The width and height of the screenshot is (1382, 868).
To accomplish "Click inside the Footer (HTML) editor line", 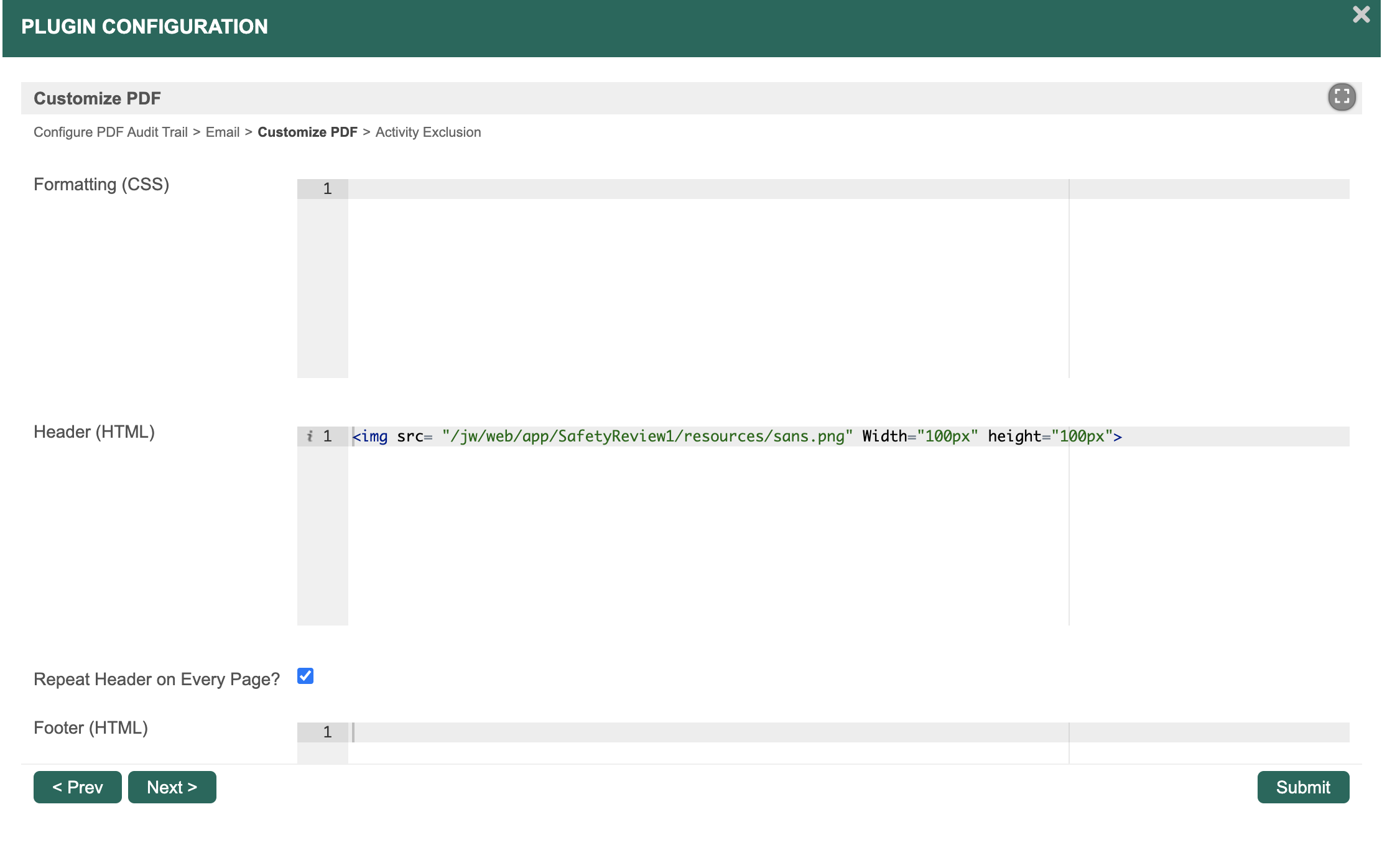I will [684, 732].
